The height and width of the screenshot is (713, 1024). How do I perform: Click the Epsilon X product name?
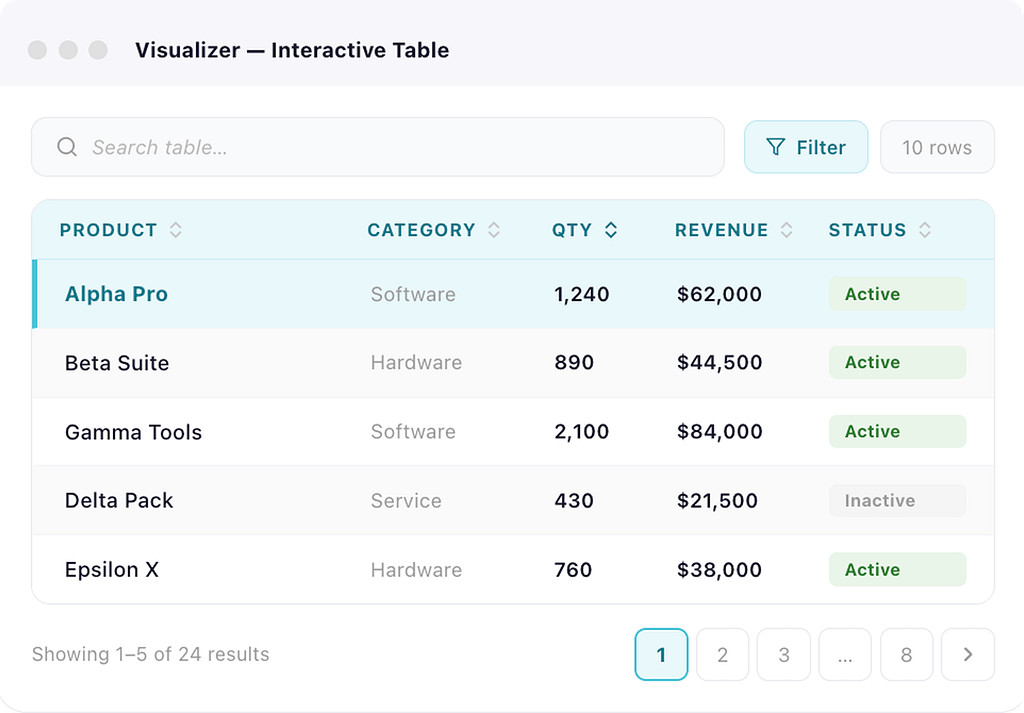click(112, 570)
